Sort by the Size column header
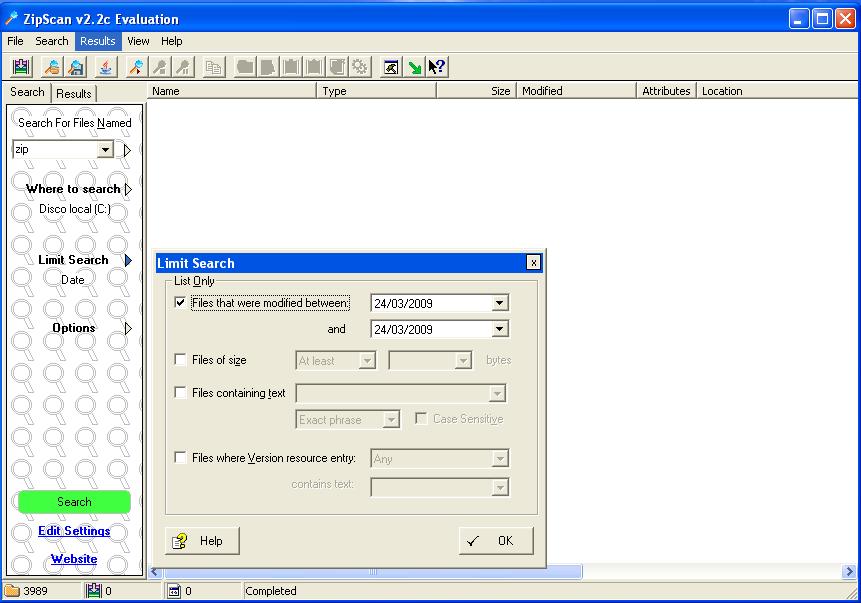This screenshot has width=861, height=603. 476,91
